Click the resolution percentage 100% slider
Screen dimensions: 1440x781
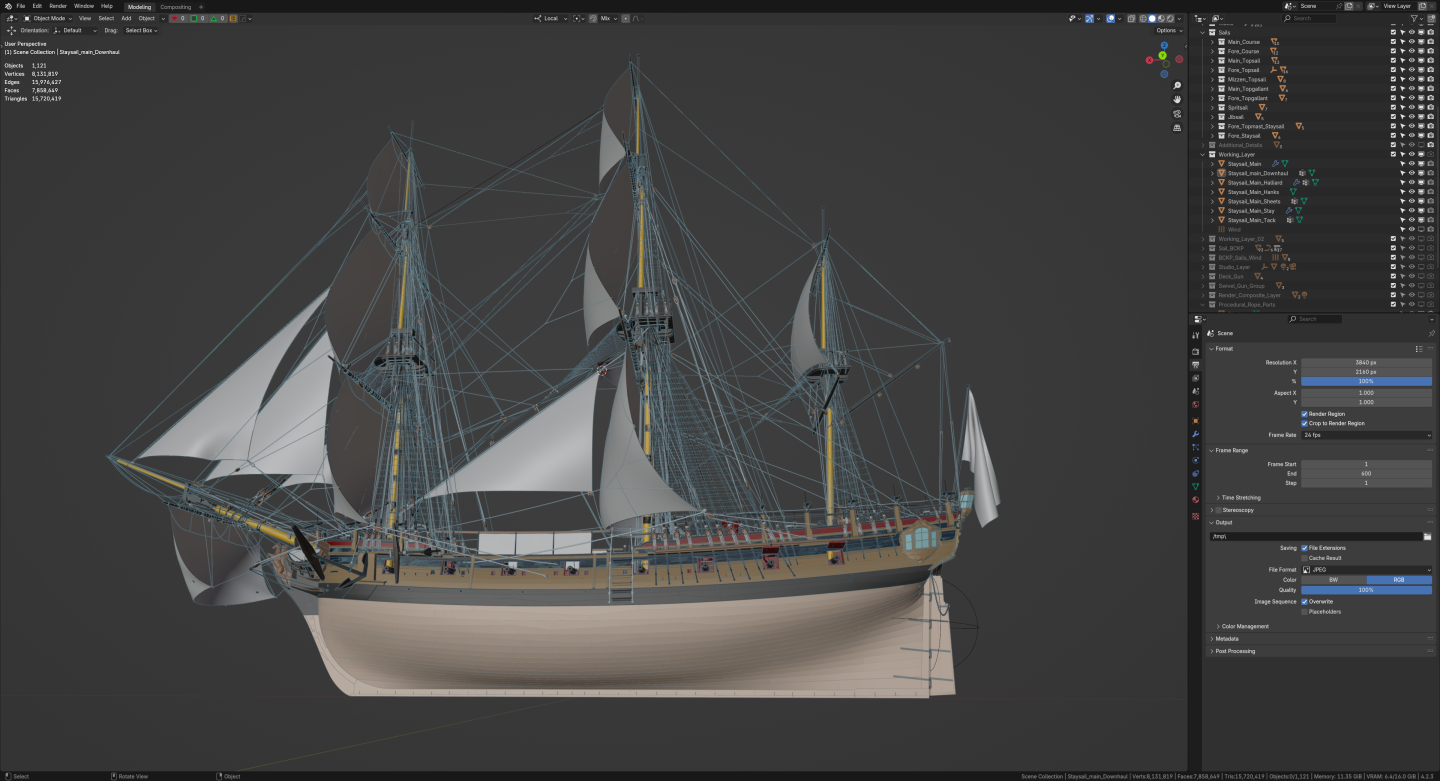[x=1366, y=381]
